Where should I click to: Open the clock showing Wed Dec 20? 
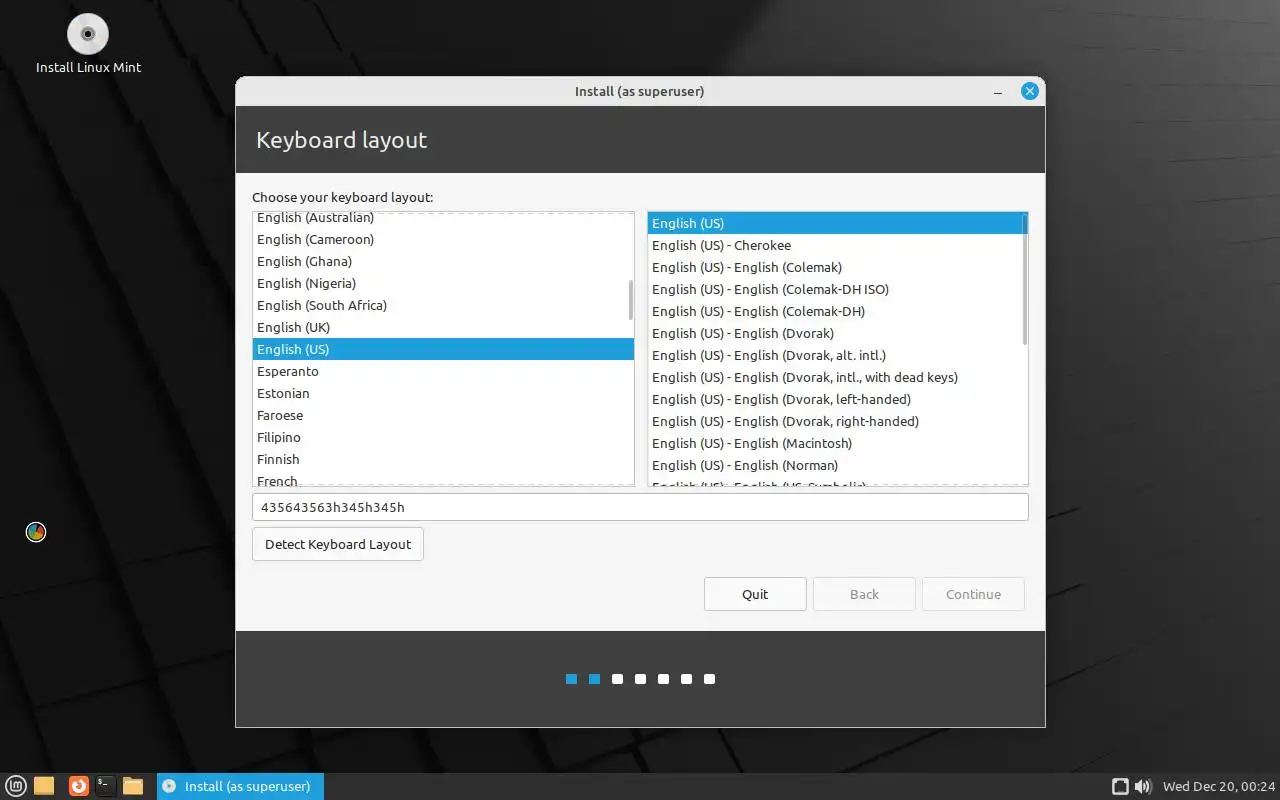coord(1219,787)
